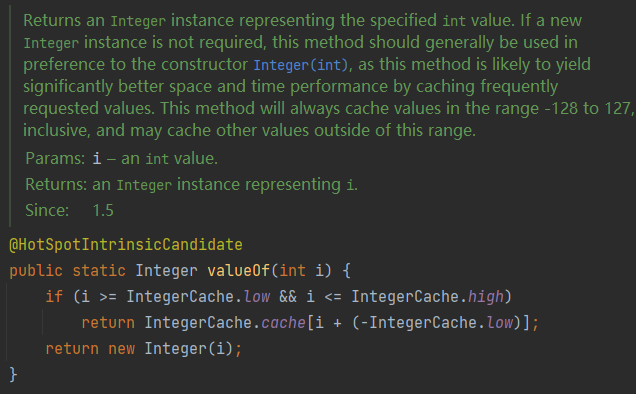Click the IntegerCache class before cache field

point(198,323)
